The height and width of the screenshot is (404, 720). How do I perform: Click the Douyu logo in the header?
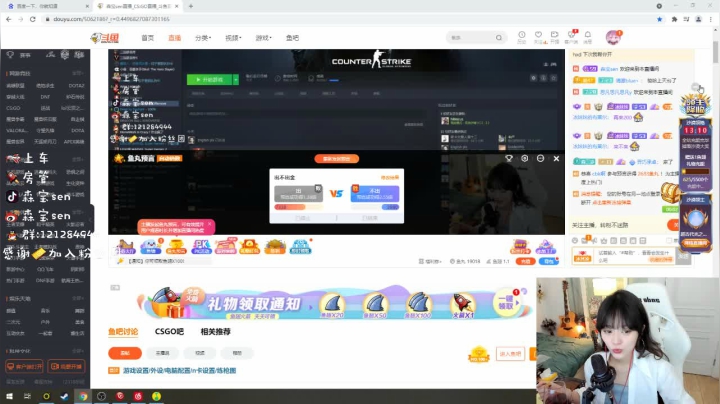click(105, 38)
